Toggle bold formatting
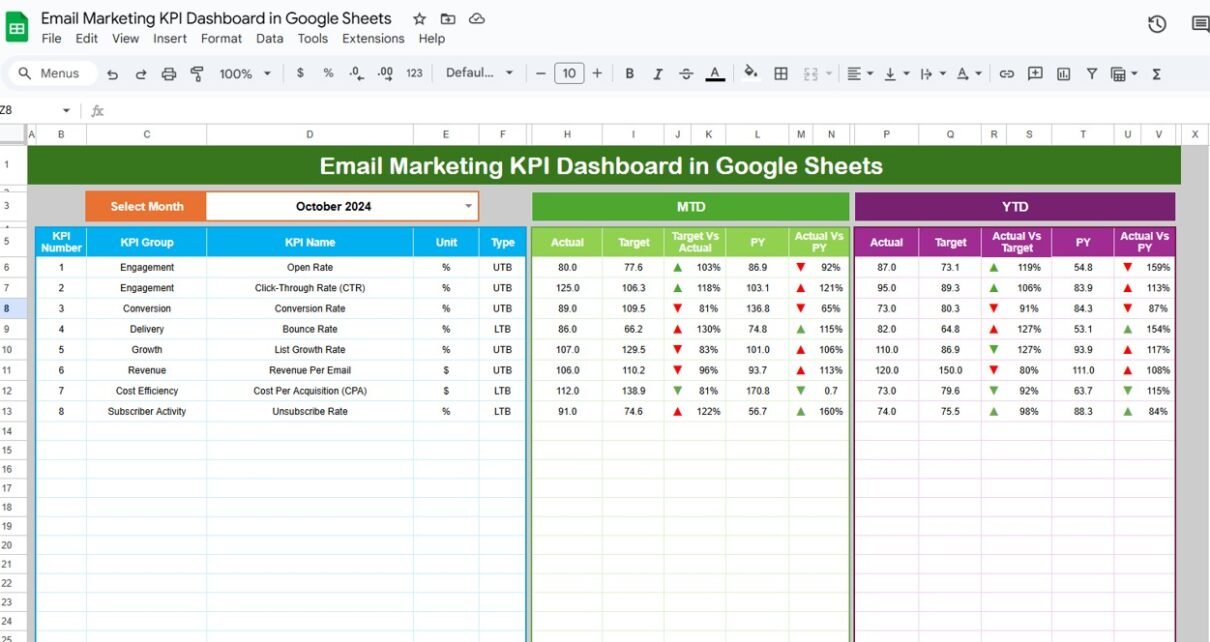The width and height of the screenshot is (1210, 642). tap(629, 74)
